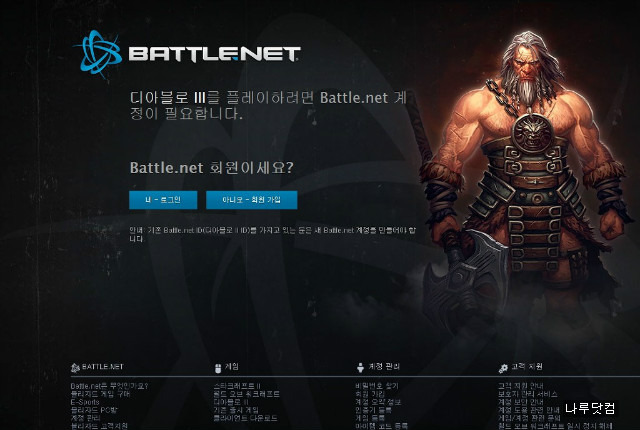Open the 스타크래프트 II link
This screenshot has width=640, height=430.
237,386
